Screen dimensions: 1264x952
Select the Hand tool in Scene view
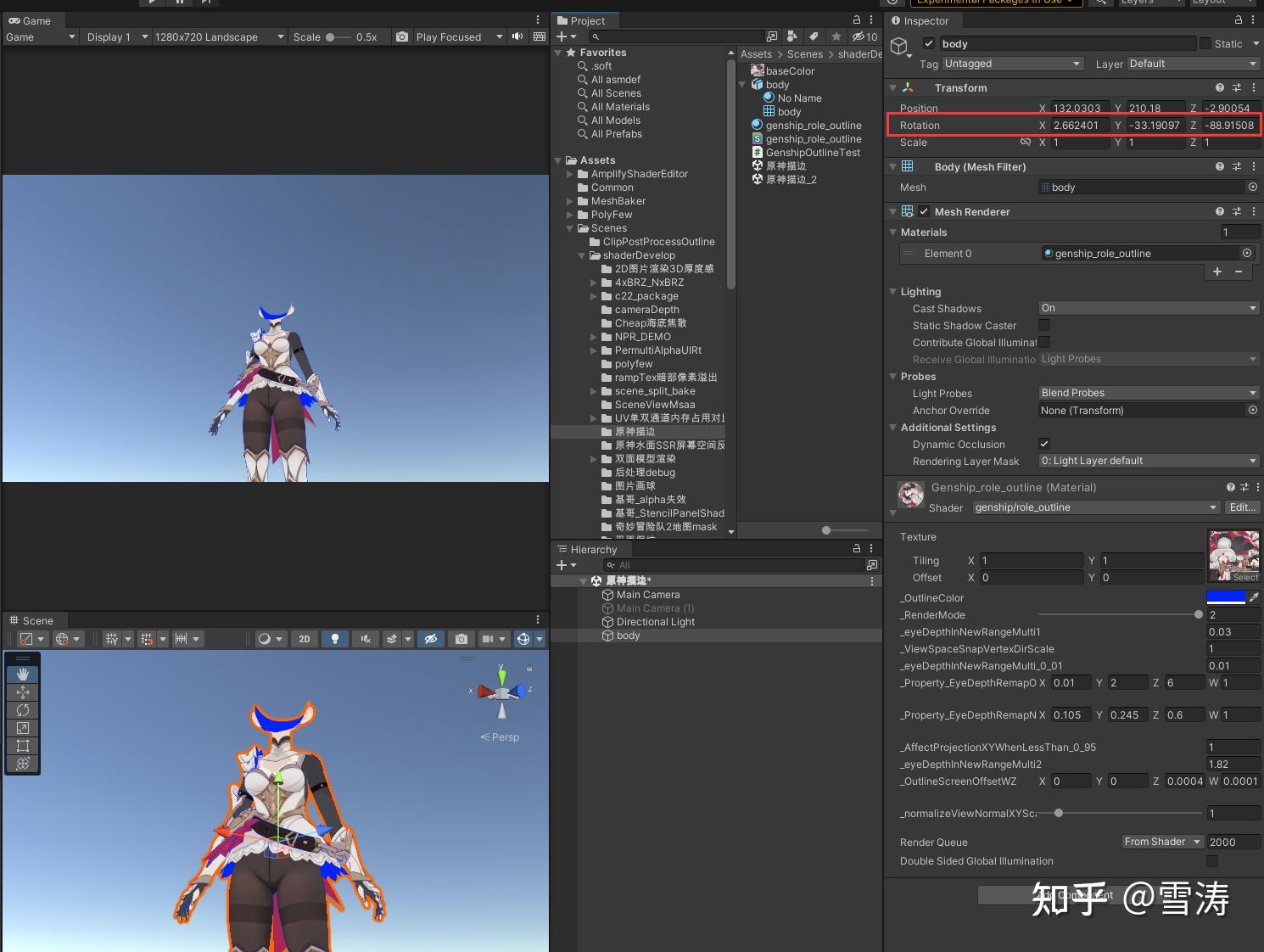click(23, 675)
